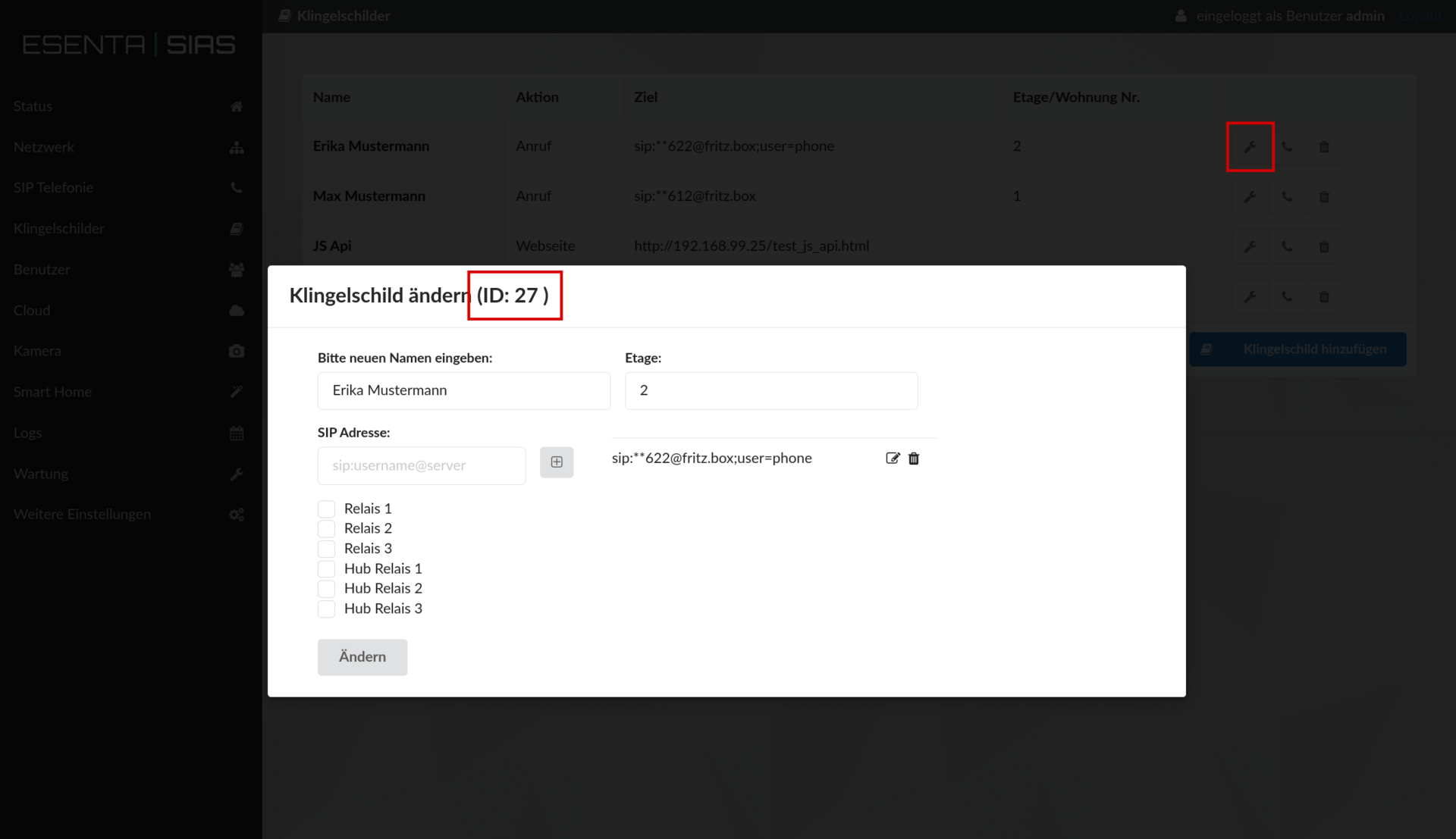The height and width of the screenshot is (839, 1456).
Task: Click the Weitere Einstellungen gears icon
Action: click(x=237, y=515)
